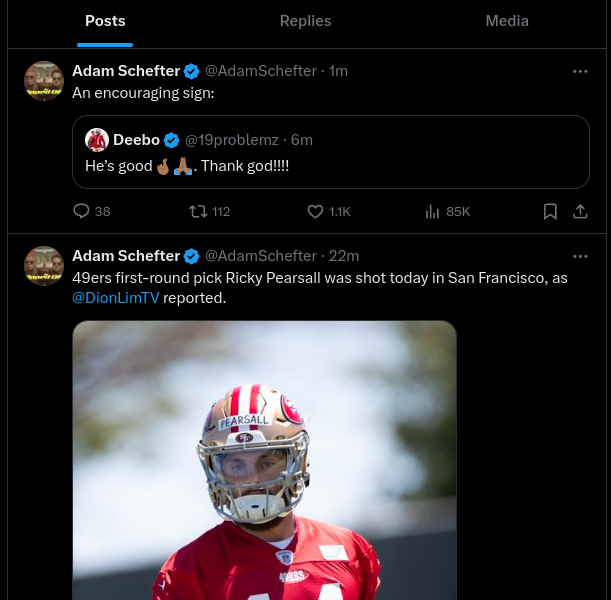
Task: Open more options on the first post
Action: (x=580, y=71)
